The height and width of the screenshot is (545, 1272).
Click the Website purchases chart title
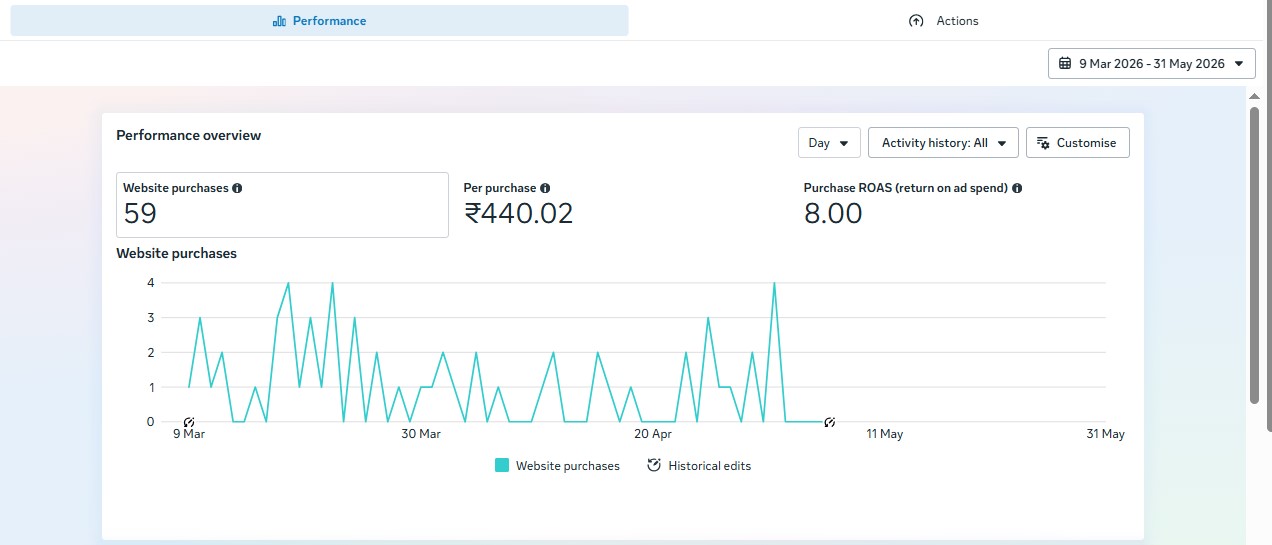pos(177,253)
